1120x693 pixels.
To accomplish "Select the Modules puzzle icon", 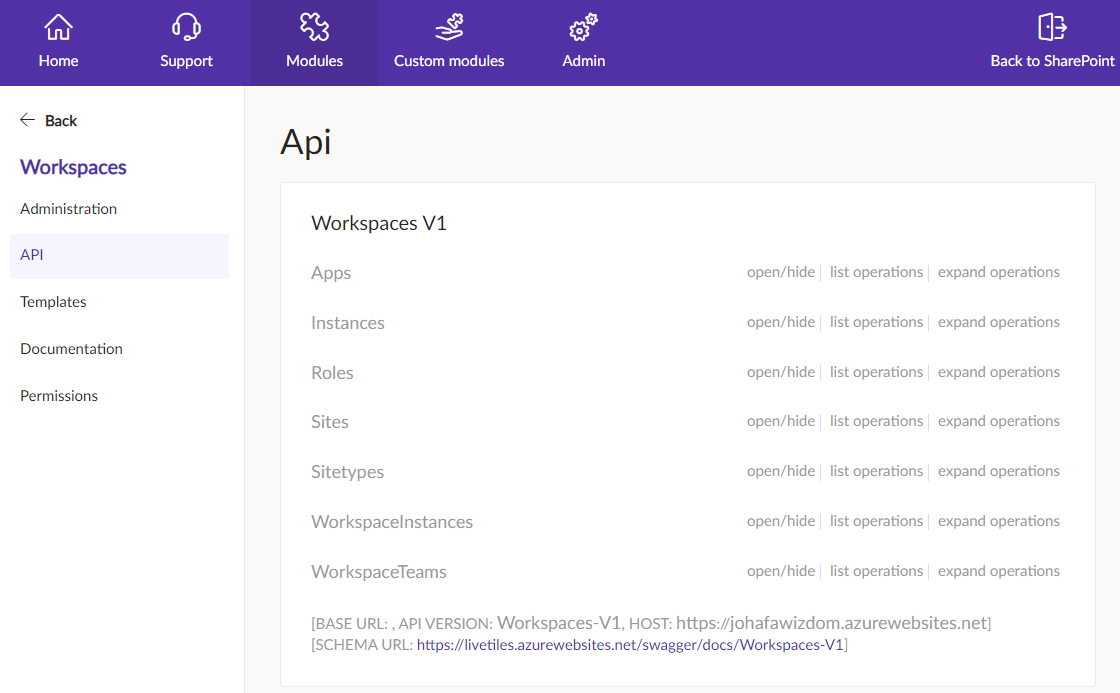I will (x=314, y=28).
